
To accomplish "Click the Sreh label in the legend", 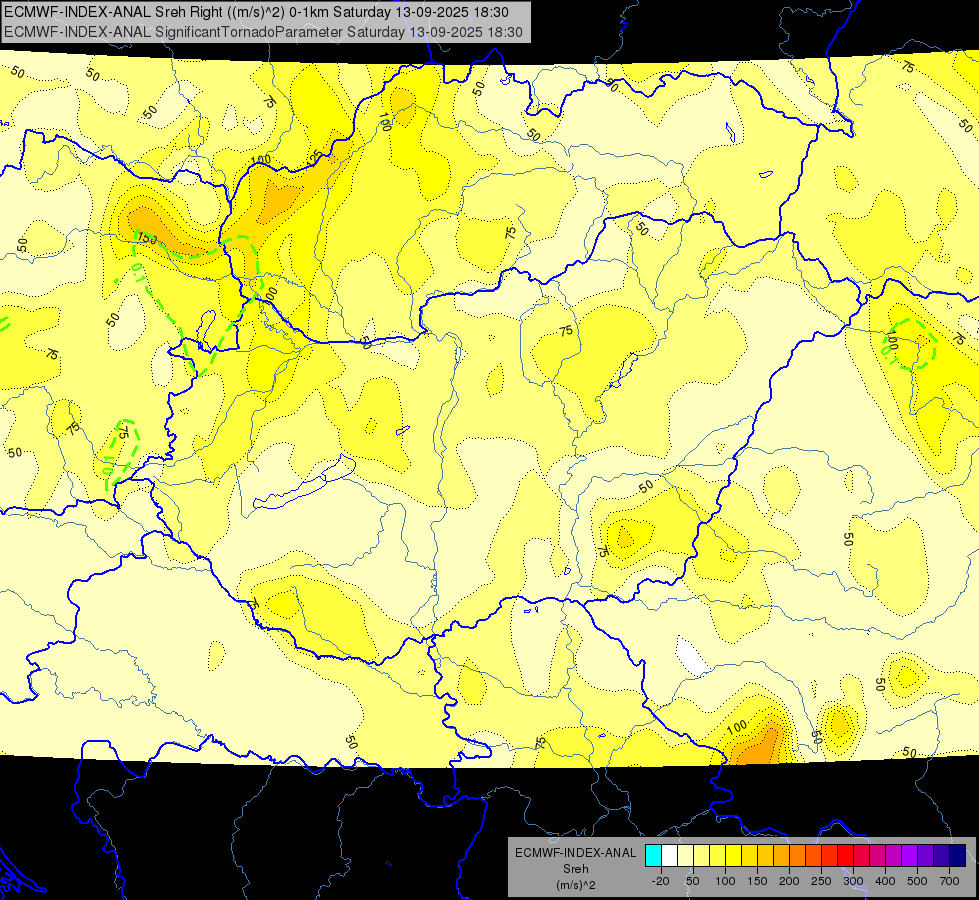I will point(576,869).
